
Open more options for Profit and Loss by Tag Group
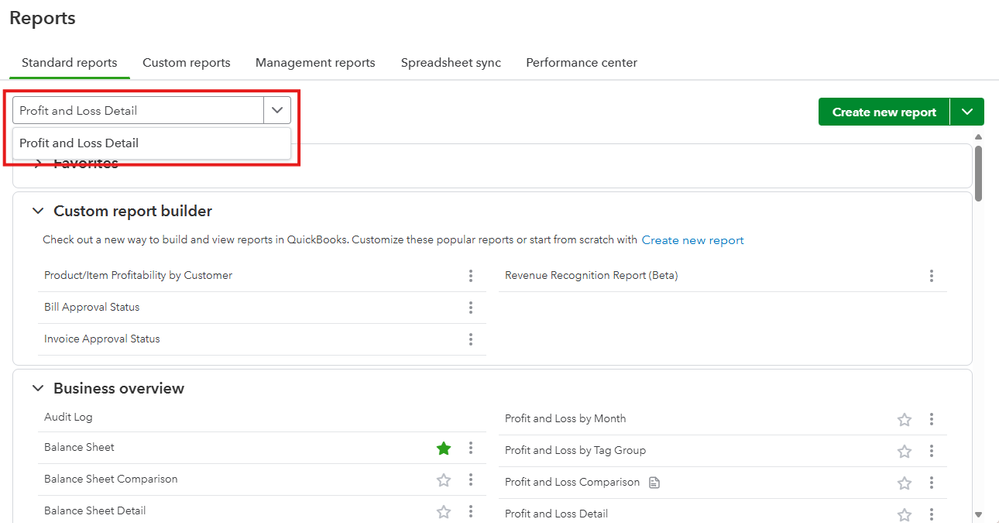click(x=931, y=452)
